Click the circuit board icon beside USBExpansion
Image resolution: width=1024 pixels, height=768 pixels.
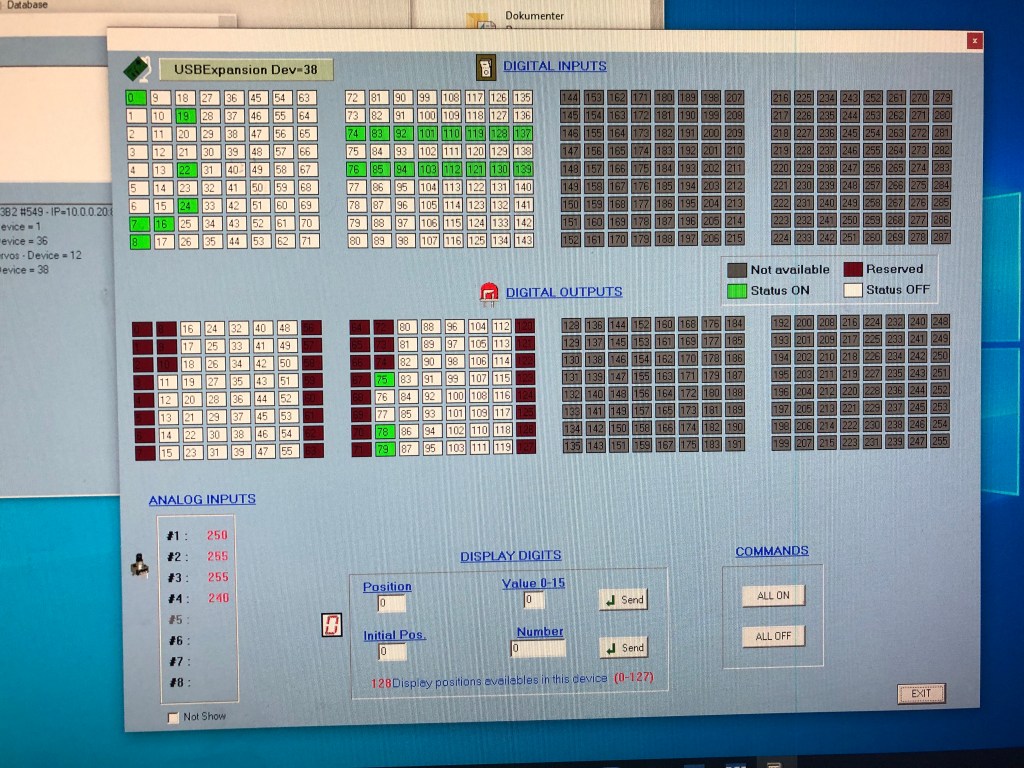[134, 69]
